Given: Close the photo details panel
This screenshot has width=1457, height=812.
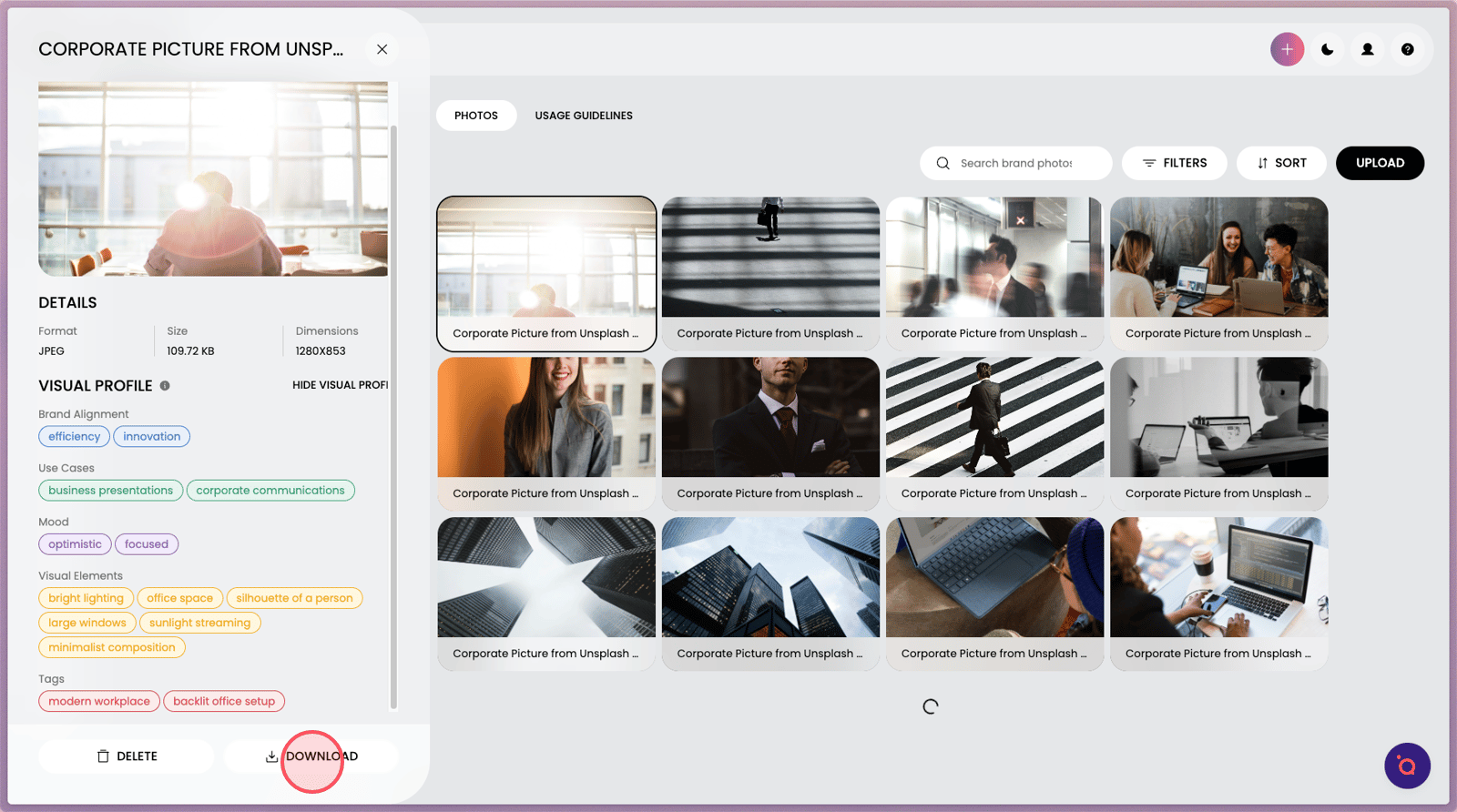Looking at the screenshot, I should 382,49.
